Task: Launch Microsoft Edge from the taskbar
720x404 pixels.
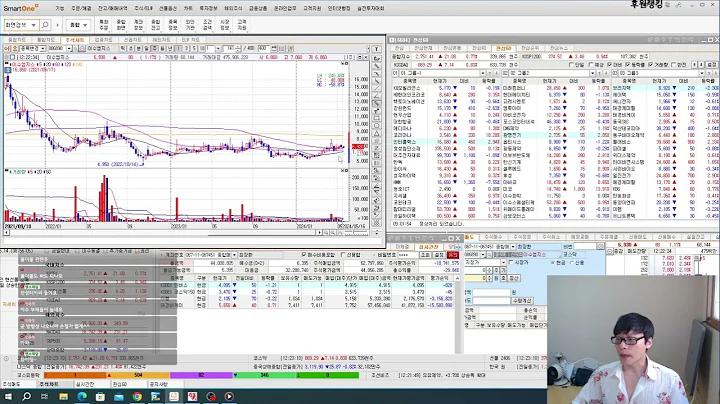Action: (82, 396)
